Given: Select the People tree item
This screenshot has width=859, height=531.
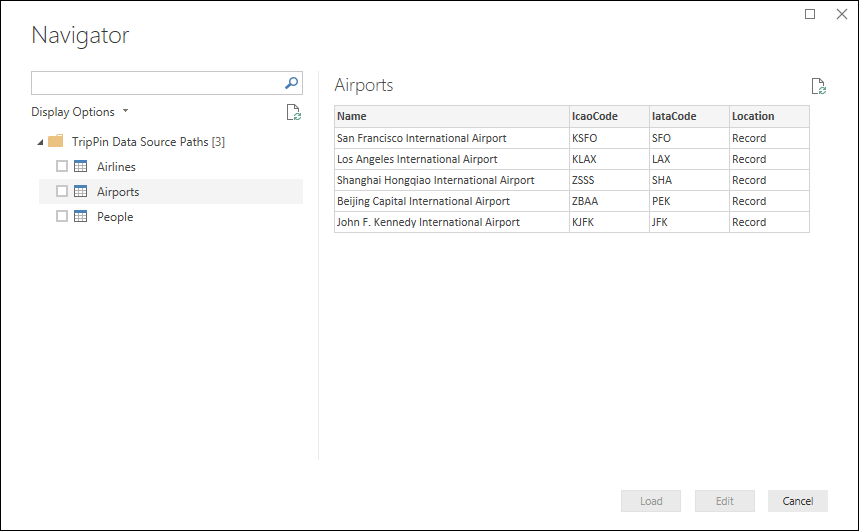Looking at the screenshot, I should click(115, 216).
